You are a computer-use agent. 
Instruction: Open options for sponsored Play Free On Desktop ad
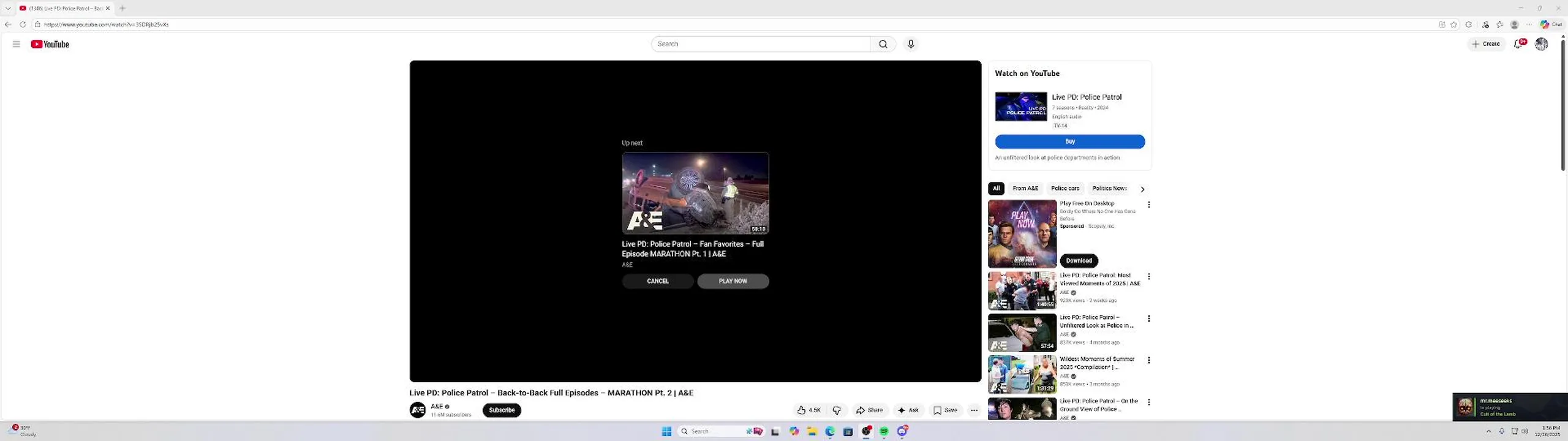[x=1148, y=205]
